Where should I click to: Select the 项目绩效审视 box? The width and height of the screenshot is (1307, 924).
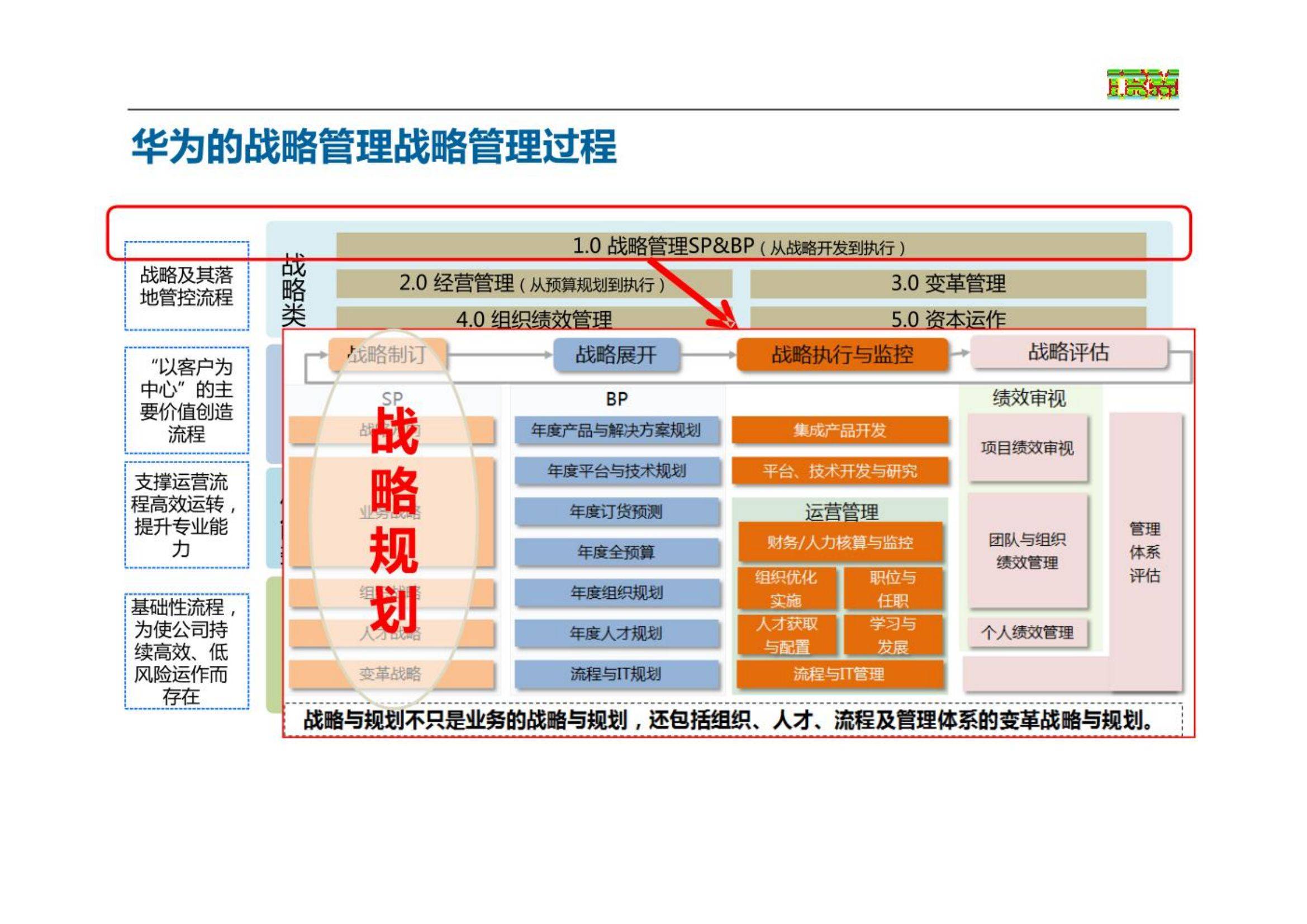click(x=1028, y=448)
